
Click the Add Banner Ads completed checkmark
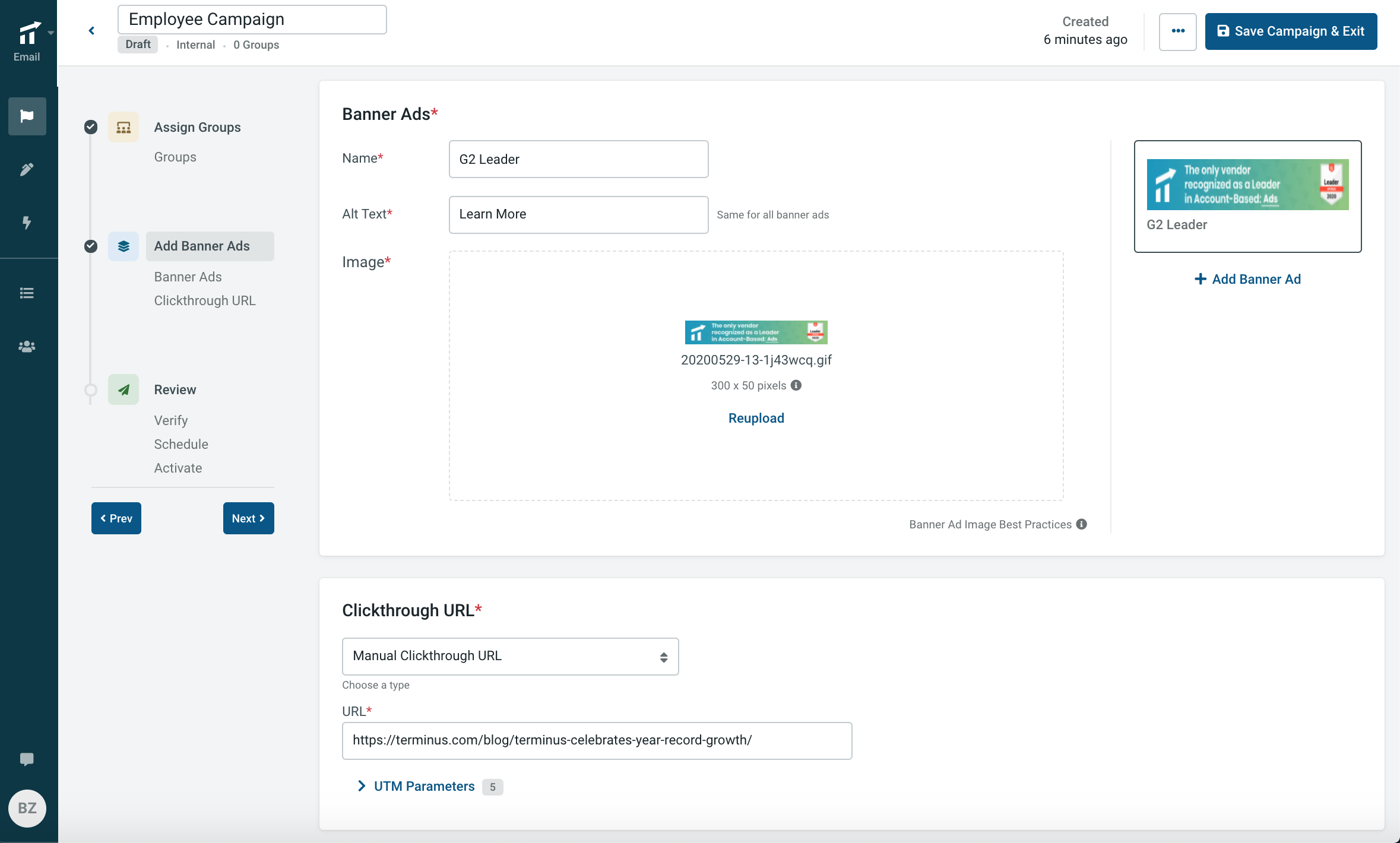(91, 246)
